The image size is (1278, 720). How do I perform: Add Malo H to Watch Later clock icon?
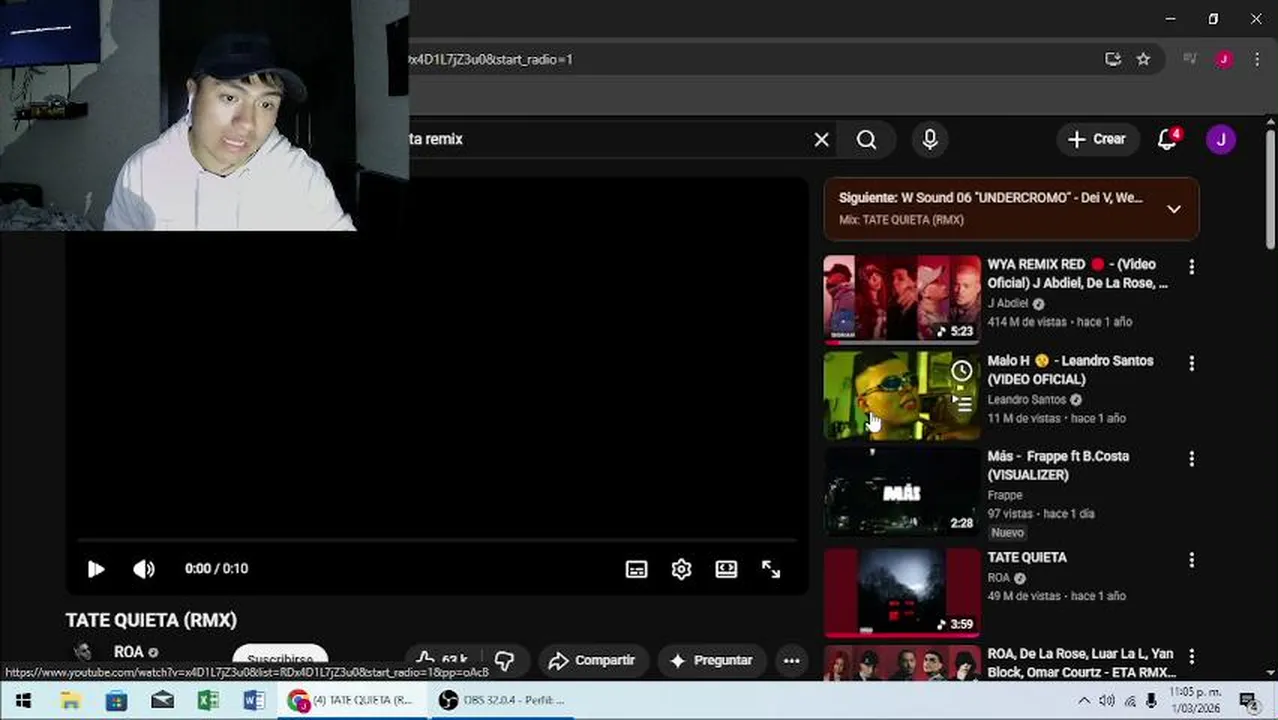(961, 371)
